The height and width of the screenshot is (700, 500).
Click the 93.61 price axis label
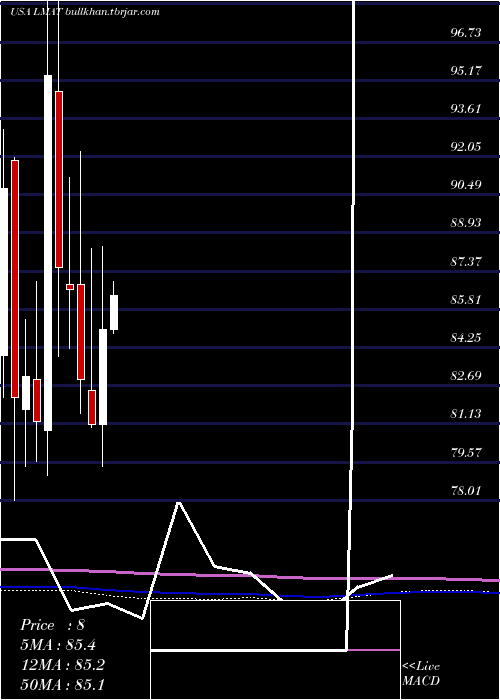point(466,109)
